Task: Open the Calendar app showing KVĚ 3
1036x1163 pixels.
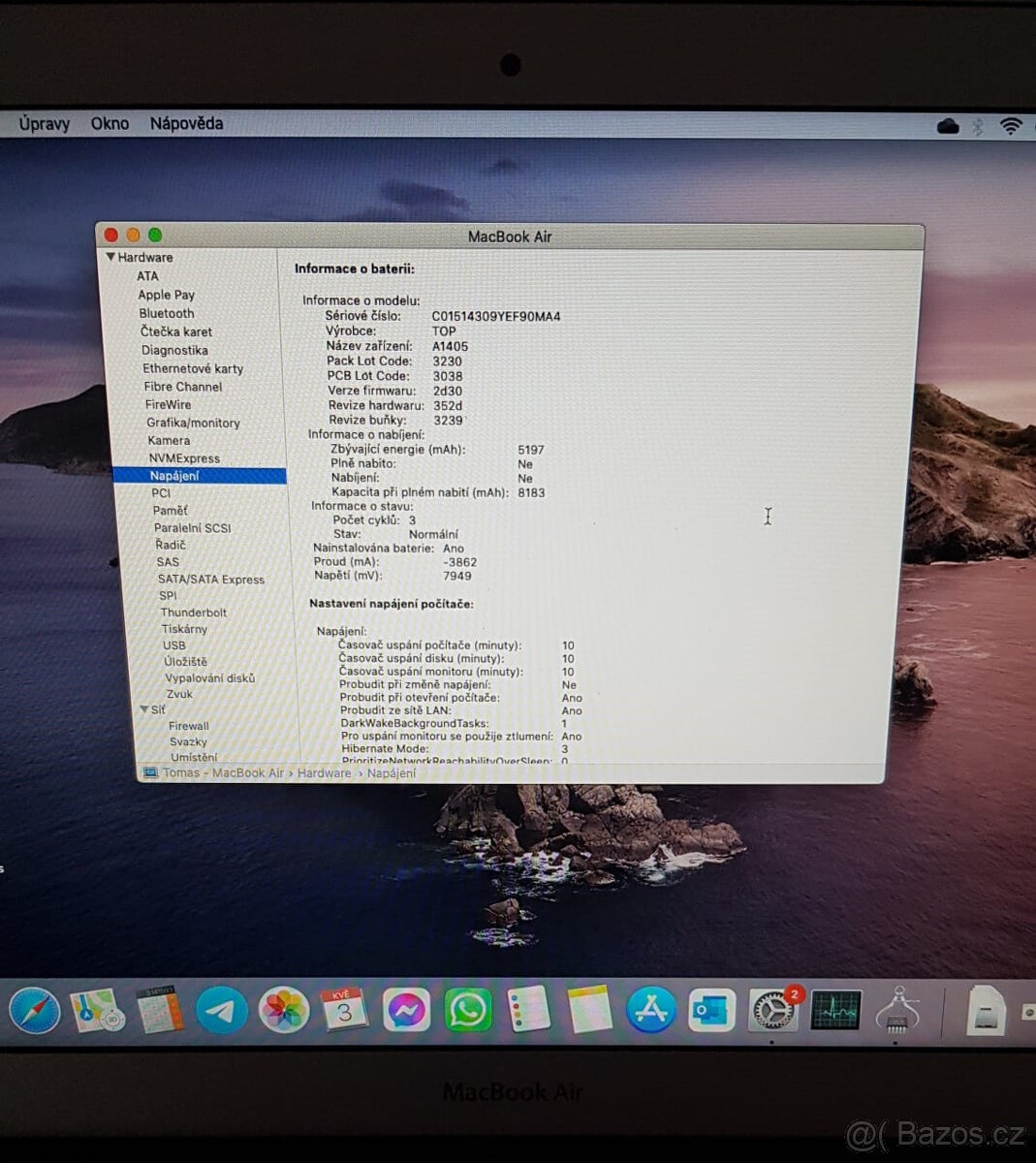Action: tap(345, 1011)
